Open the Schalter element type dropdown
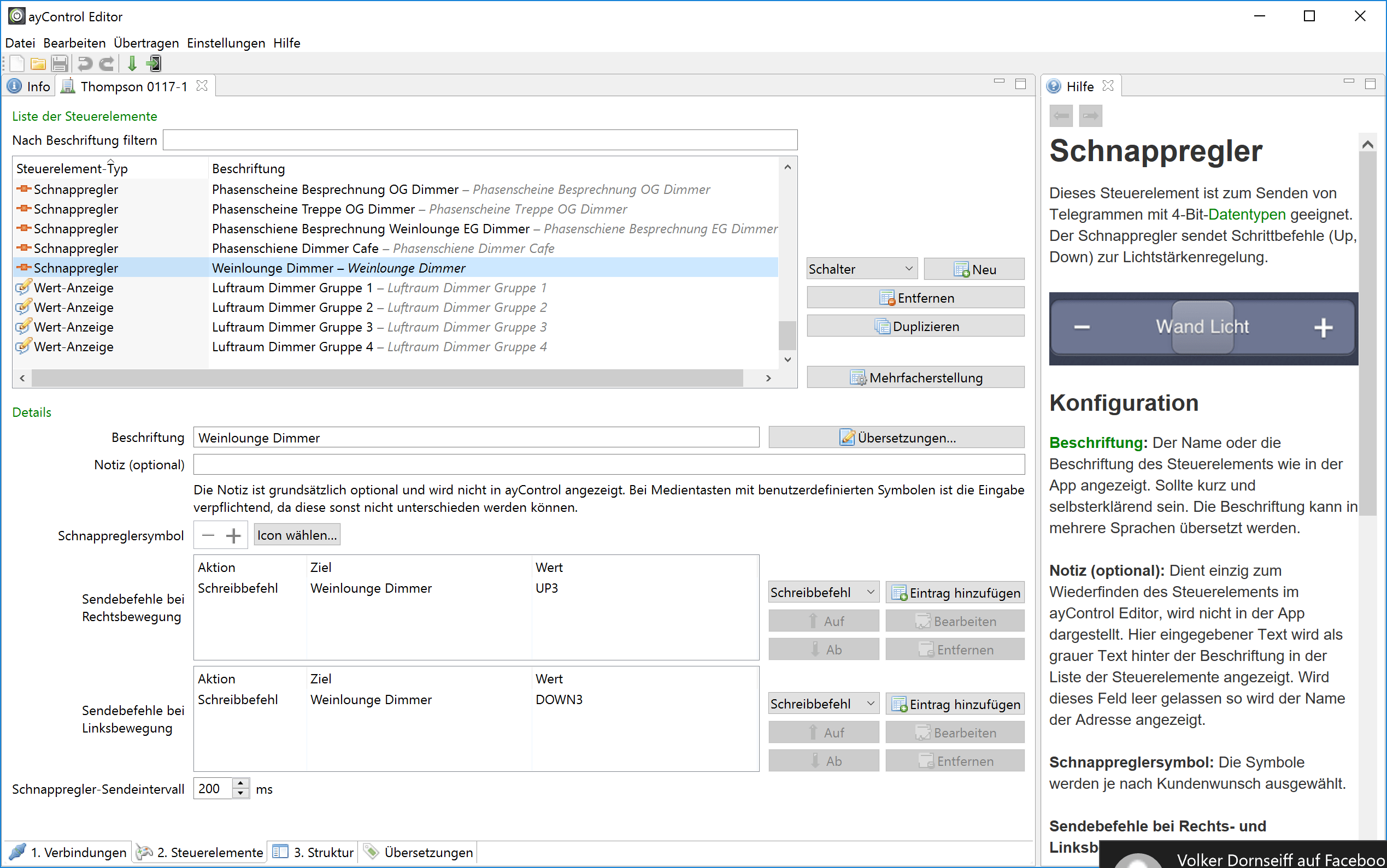 [861, 269]
